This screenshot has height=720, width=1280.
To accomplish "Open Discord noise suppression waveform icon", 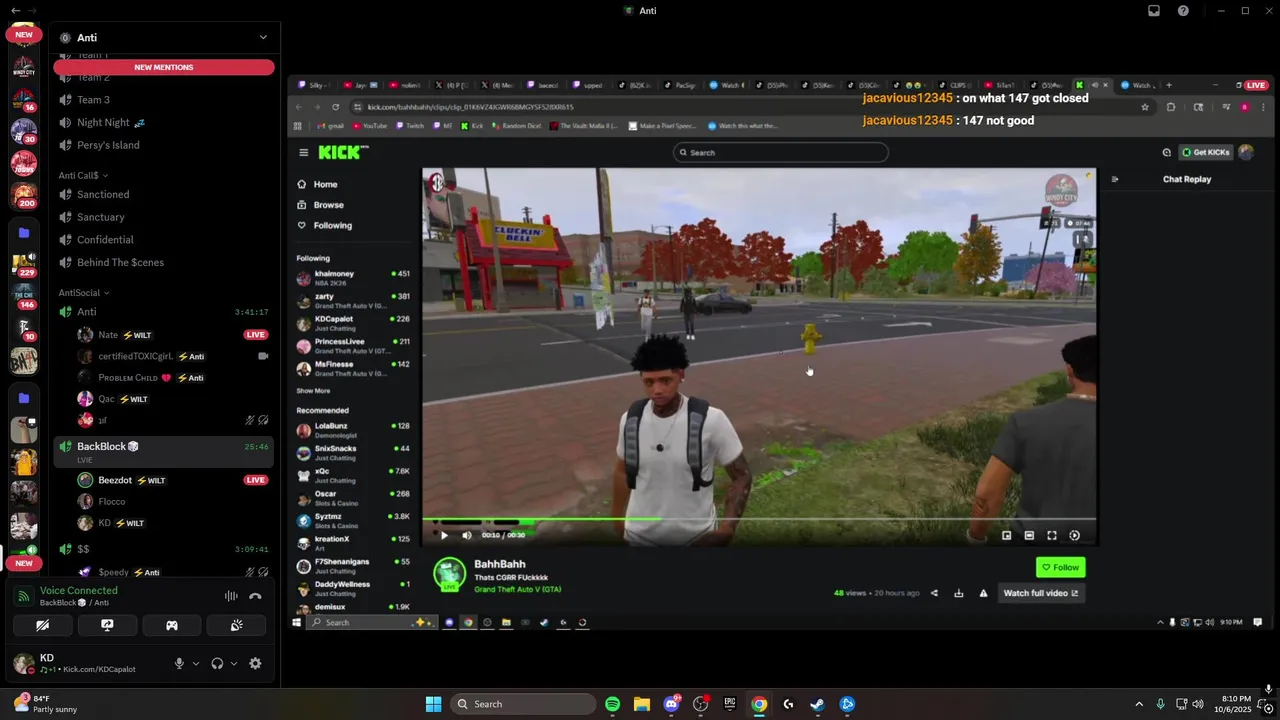I will (231, 596).
